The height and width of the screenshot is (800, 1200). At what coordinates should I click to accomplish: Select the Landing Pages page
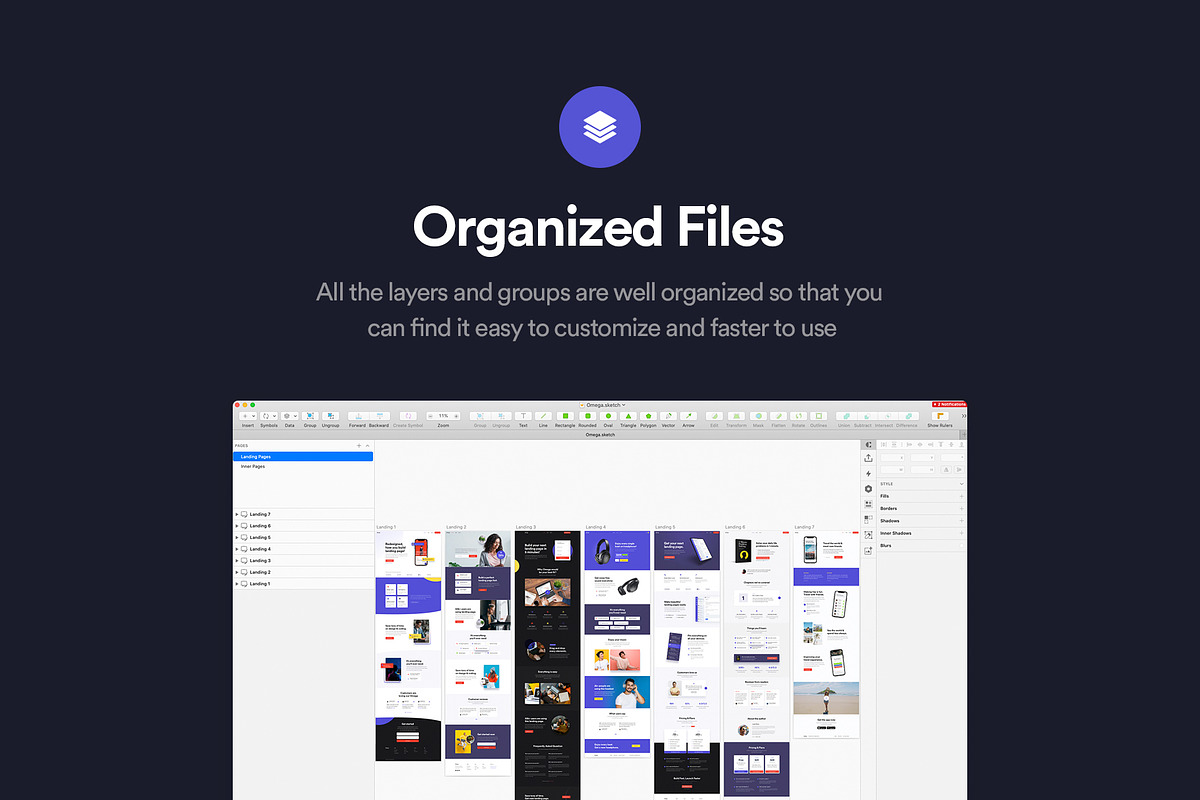pos(264,456)
